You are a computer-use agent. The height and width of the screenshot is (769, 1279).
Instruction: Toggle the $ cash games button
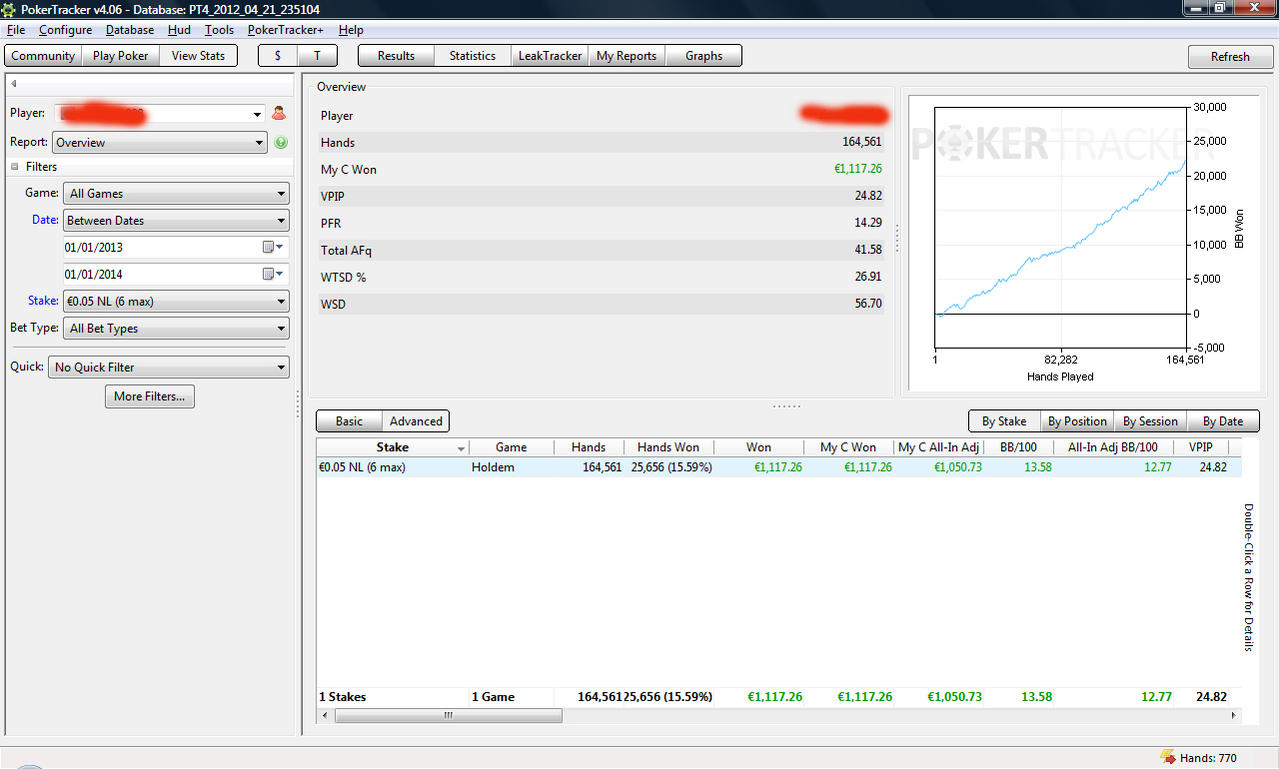tap(278, 56)
